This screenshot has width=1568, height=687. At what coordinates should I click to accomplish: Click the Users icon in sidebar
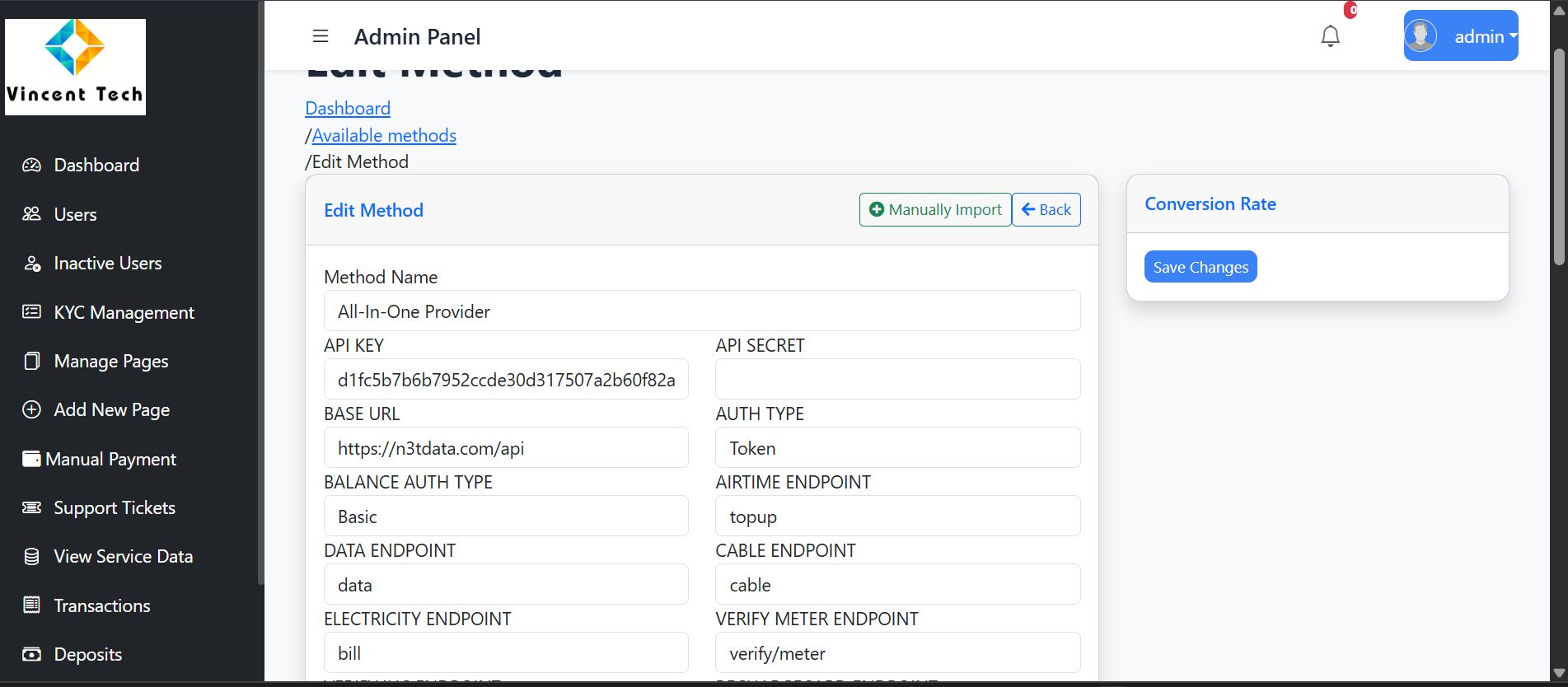tap(31, 214)
